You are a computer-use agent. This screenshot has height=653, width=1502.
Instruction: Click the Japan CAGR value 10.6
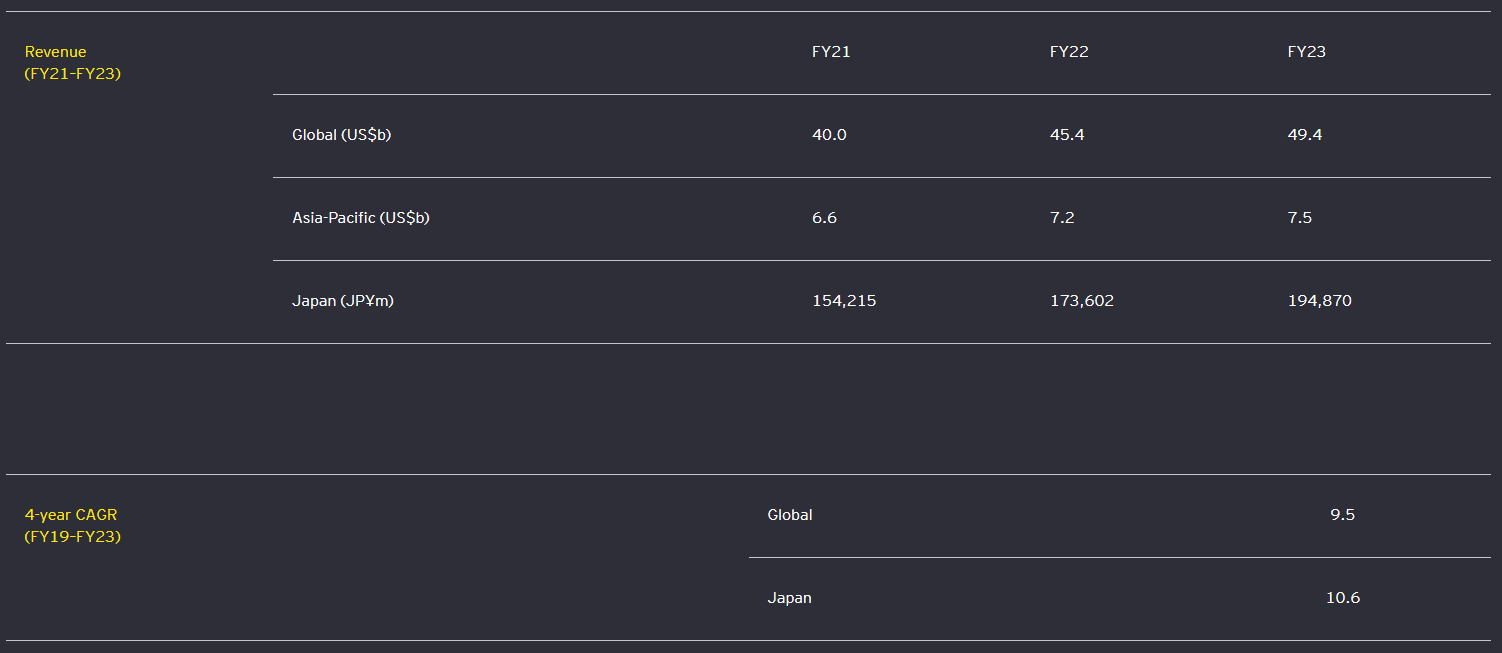tap(1342, 598)
